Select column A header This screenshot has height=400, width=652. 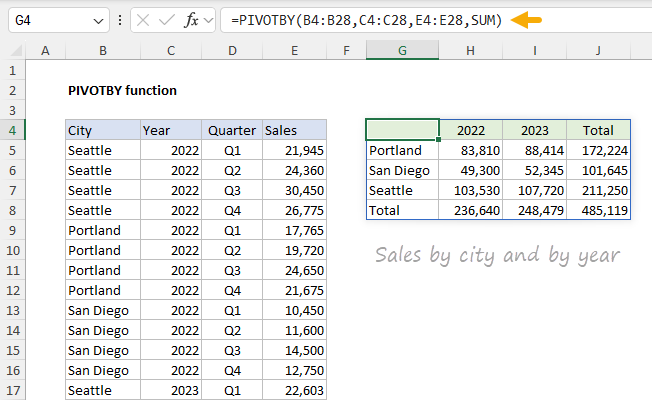(45, 51)
